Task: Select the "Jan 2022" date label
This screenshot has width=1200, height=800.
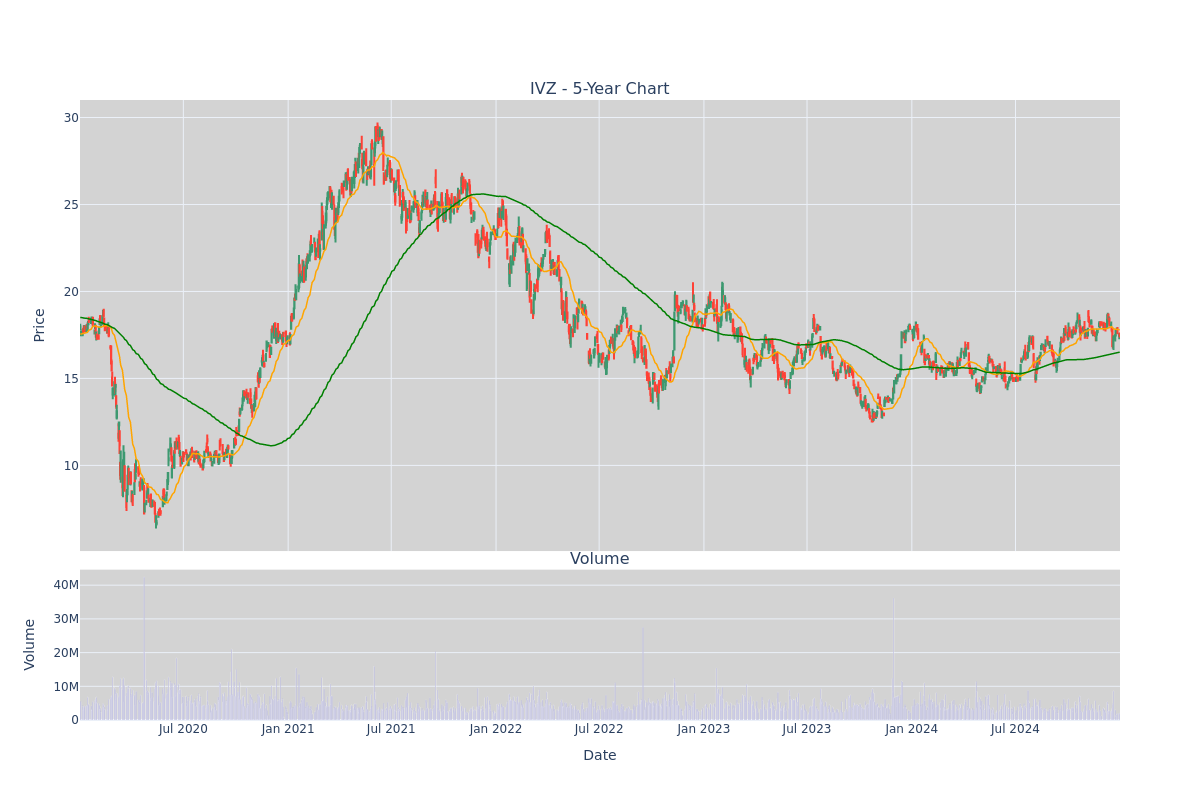Action: 496,729
